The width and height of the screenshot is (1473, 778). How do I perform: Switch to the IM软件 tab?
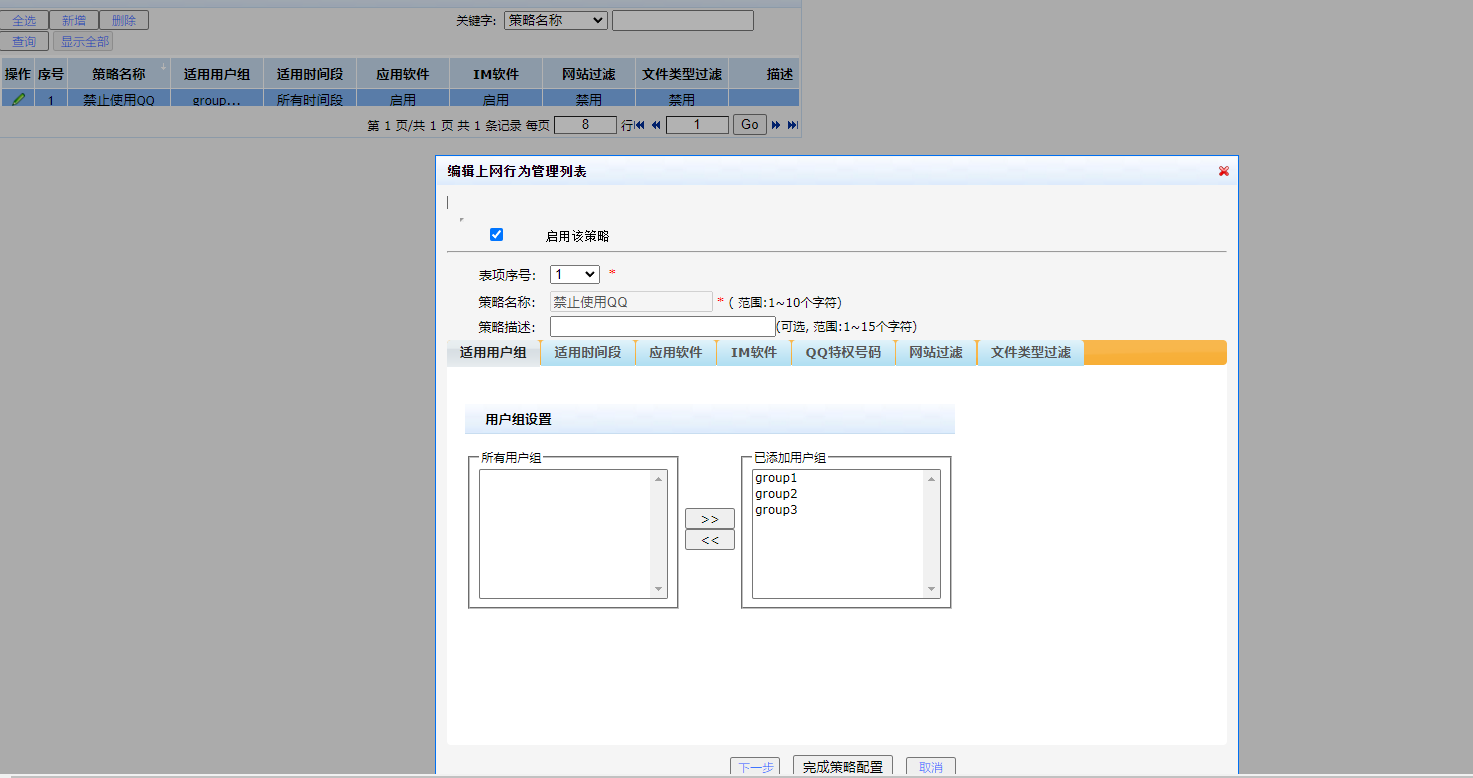[x=754, y=353]
